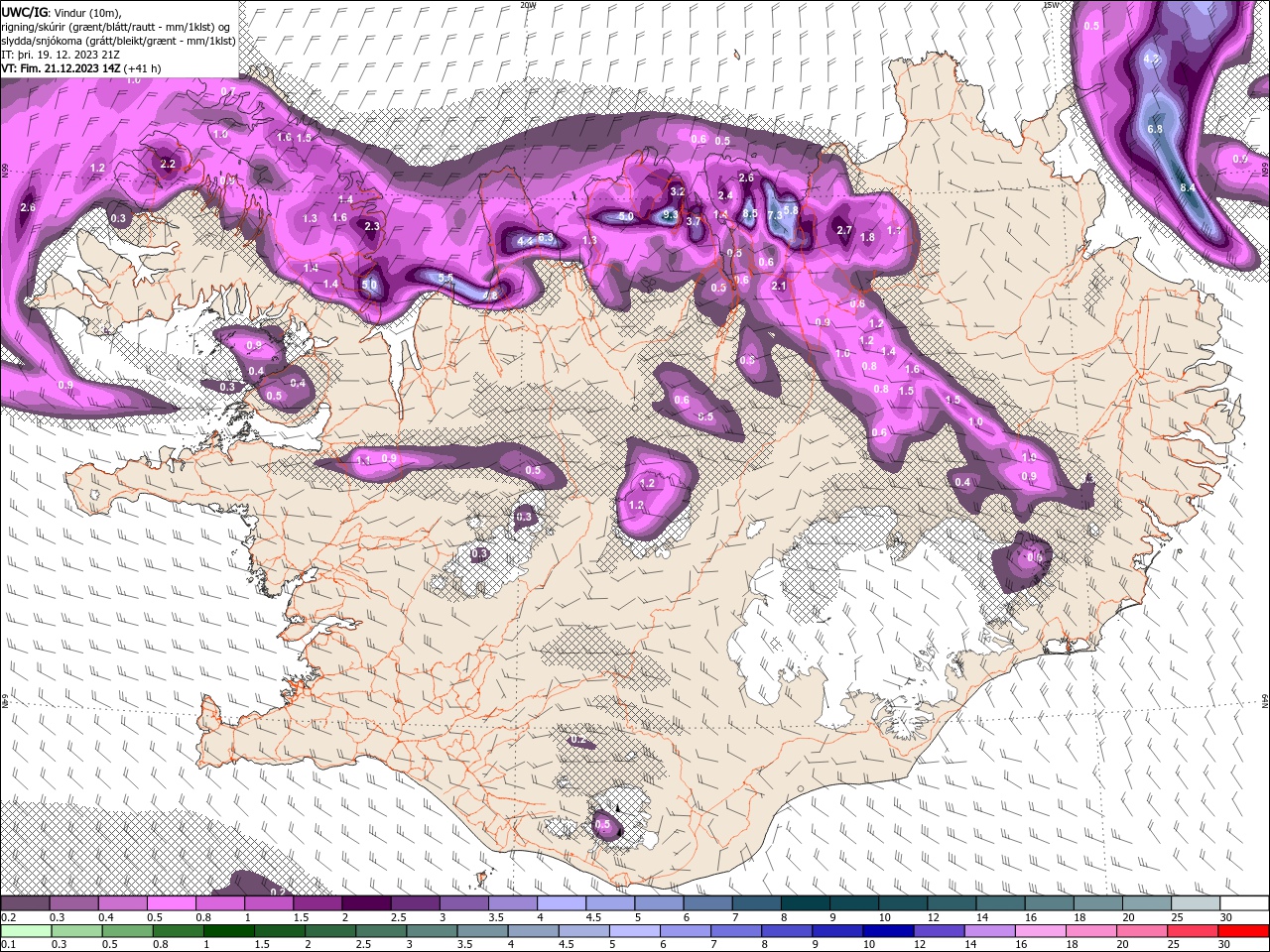Click the 'rigning/skúrir' header line
This screenshot has height=952, width=1270.
[x=116, y=27]
